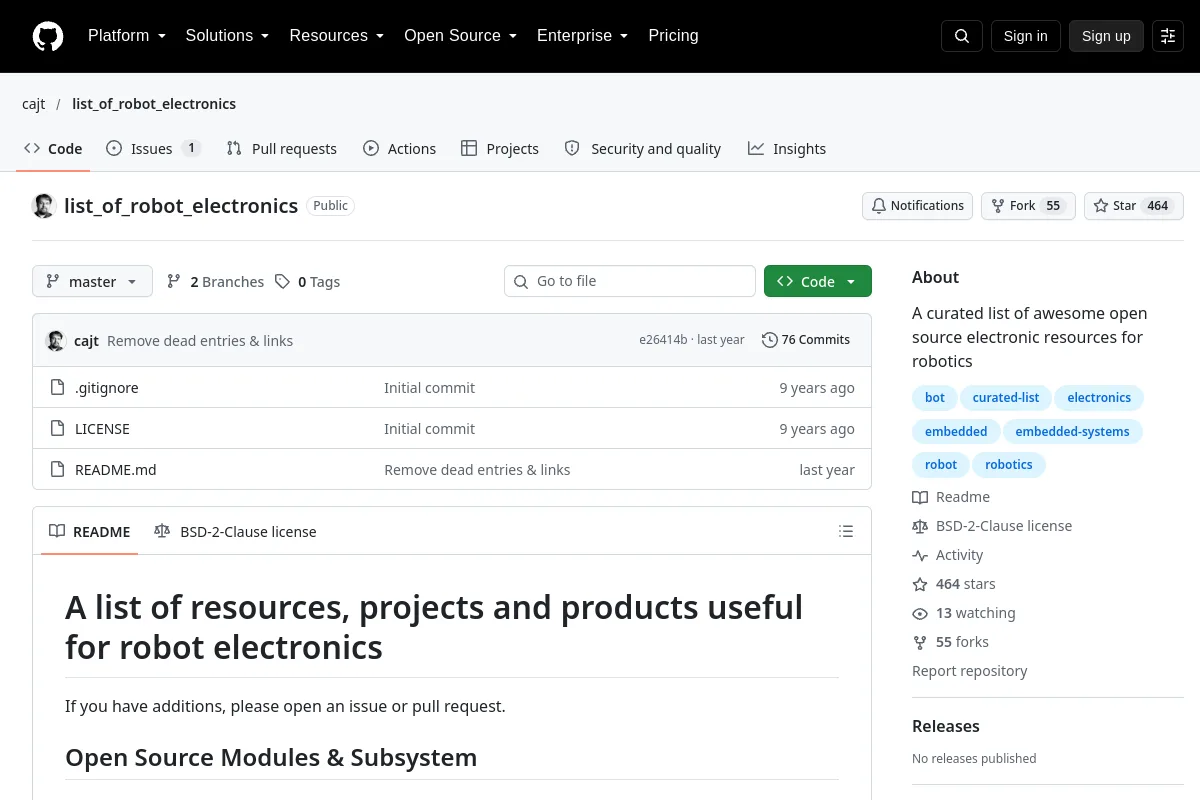1200x800 pixels.
Task: Click the curated-list topic tag
Action: click(x=1006, y=398)
